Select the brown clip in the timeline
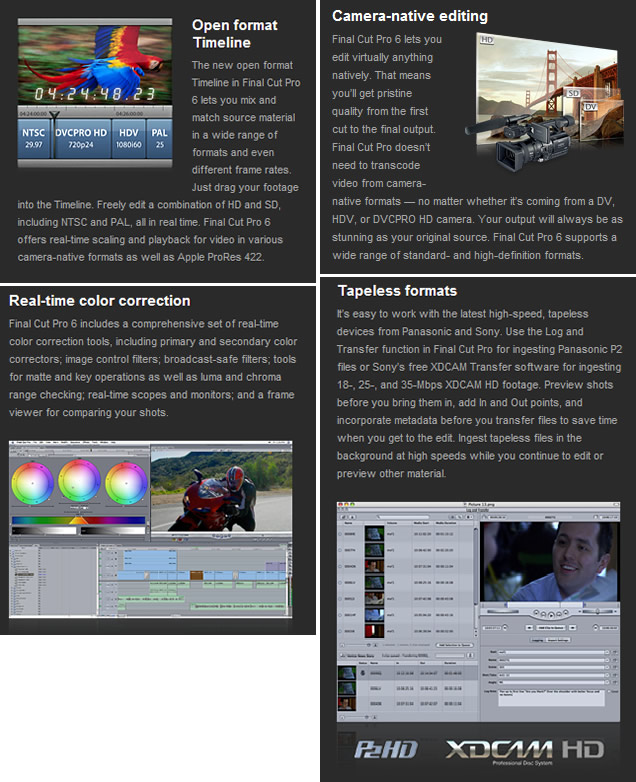Image resolution: width=636 pixels, height=782 pixels. [196, 576]
